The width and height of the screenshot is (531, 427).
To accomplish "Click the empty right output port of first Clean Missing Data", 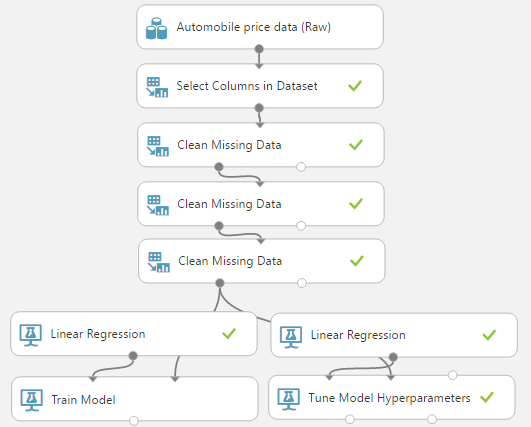I will tap(301, 167).
